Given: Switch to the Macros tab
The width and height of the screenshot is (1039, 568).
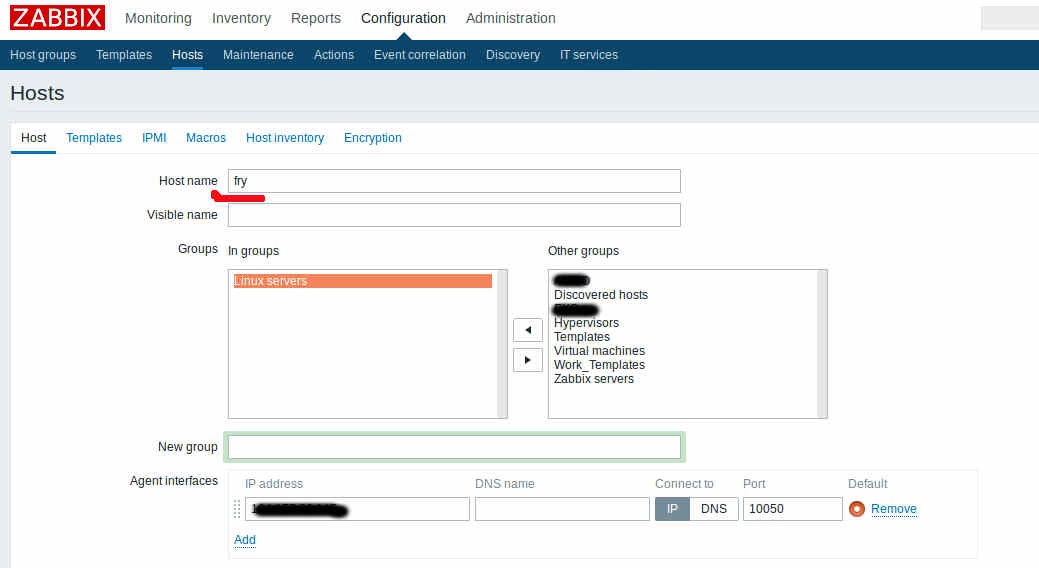Looking at the screenshot, I should 206,138.
